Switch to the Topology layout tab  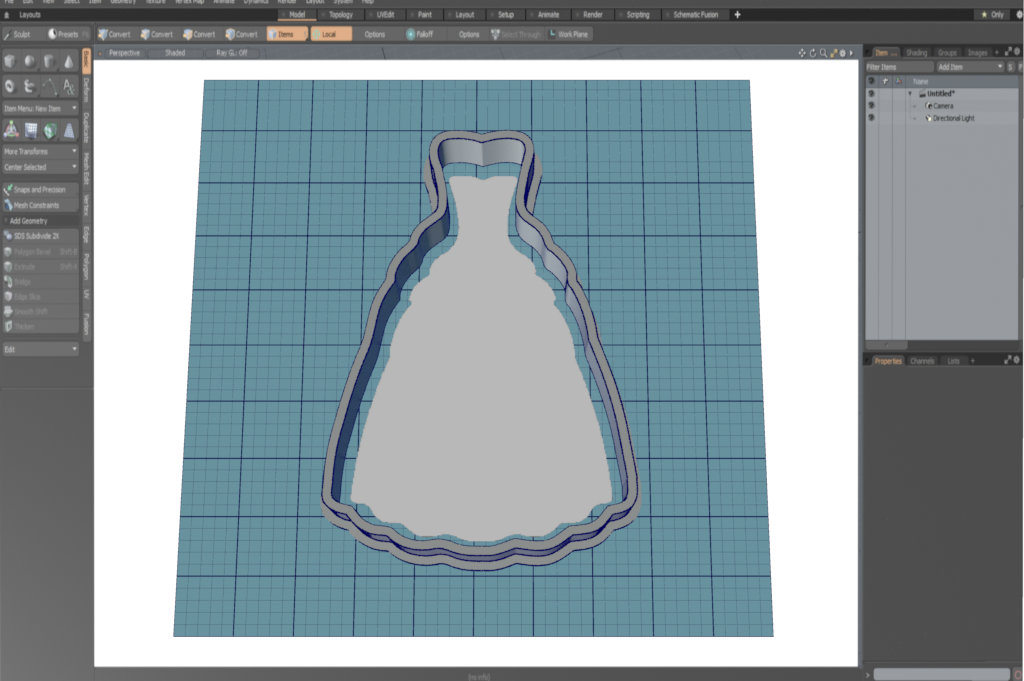pyautogui.click(x=340, y=15)
